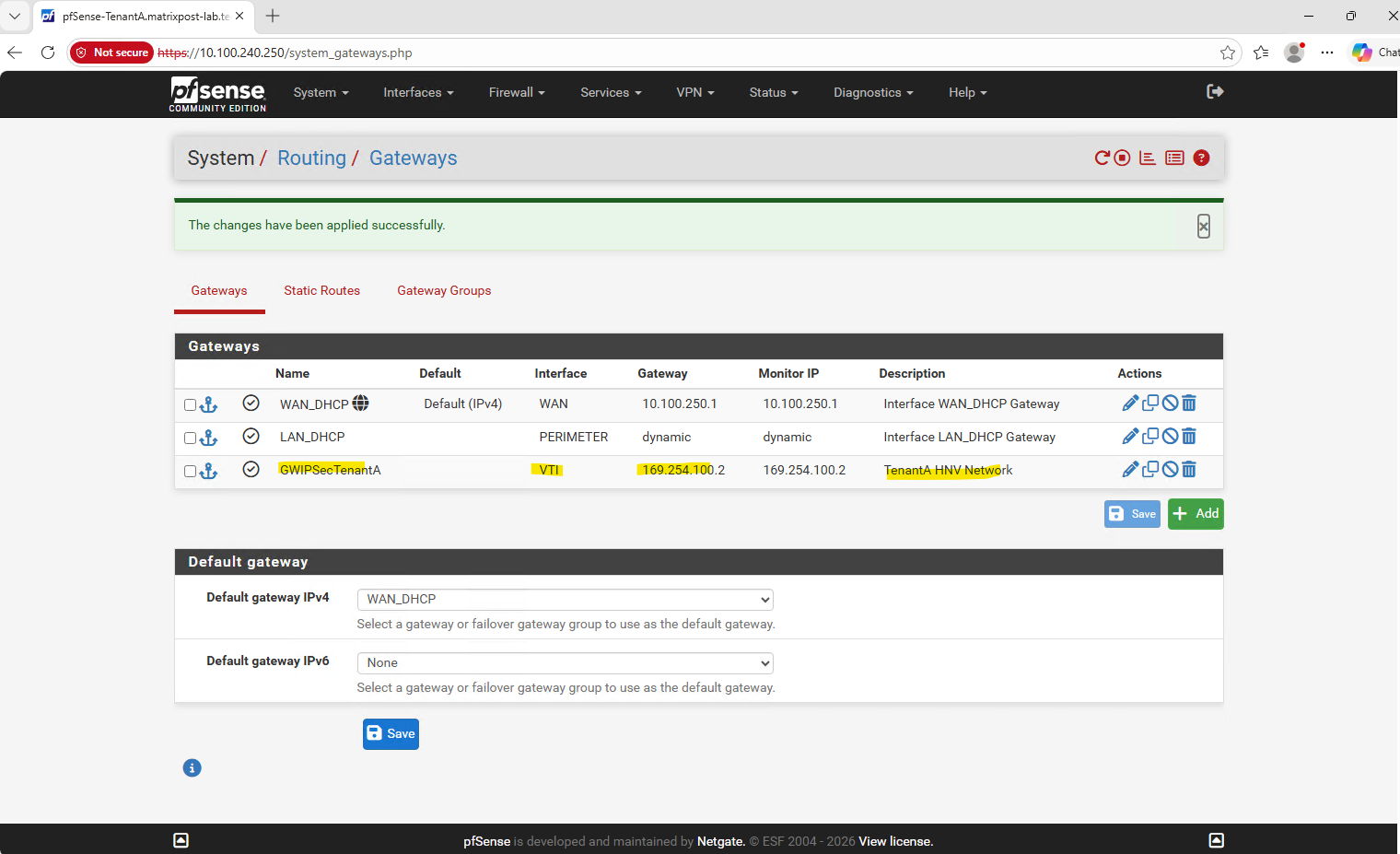Click the blue info icon at page bottom

192,768
